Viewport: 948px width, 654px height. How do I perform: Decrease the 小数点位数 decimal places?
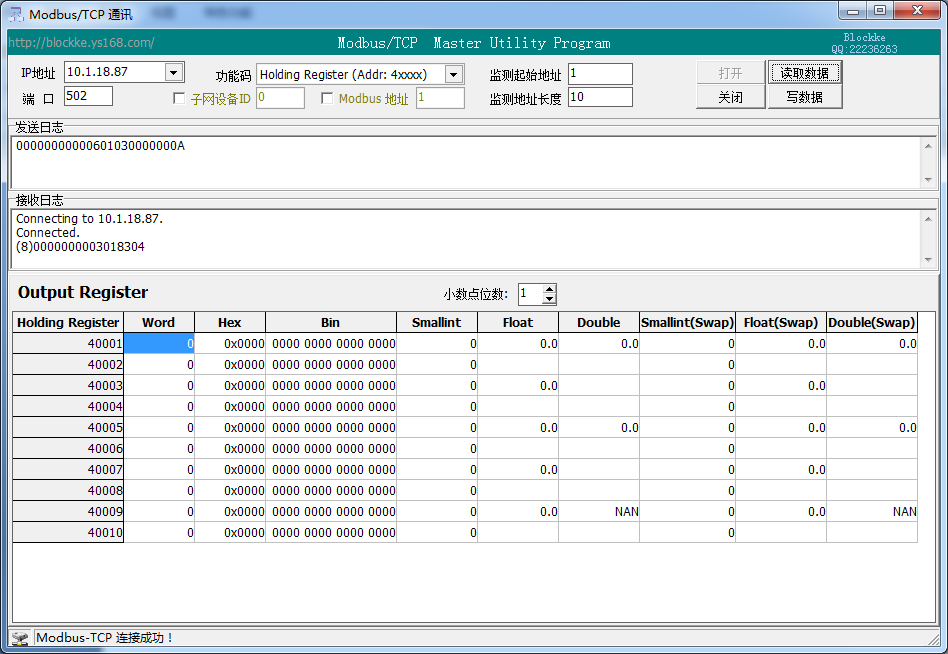(549, 299)
